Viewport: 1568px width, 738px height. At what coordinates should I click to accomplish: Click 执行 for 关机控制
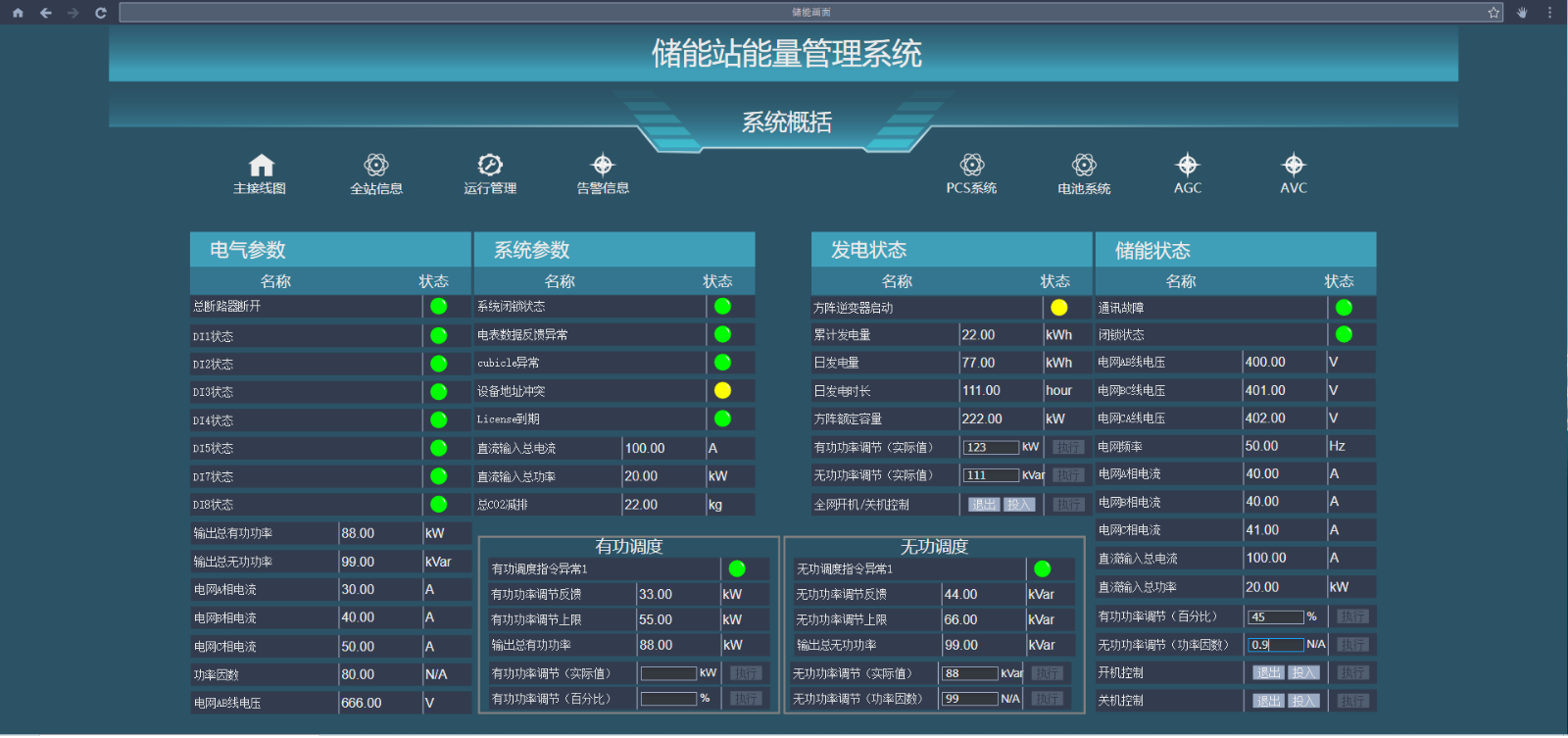1352,701
